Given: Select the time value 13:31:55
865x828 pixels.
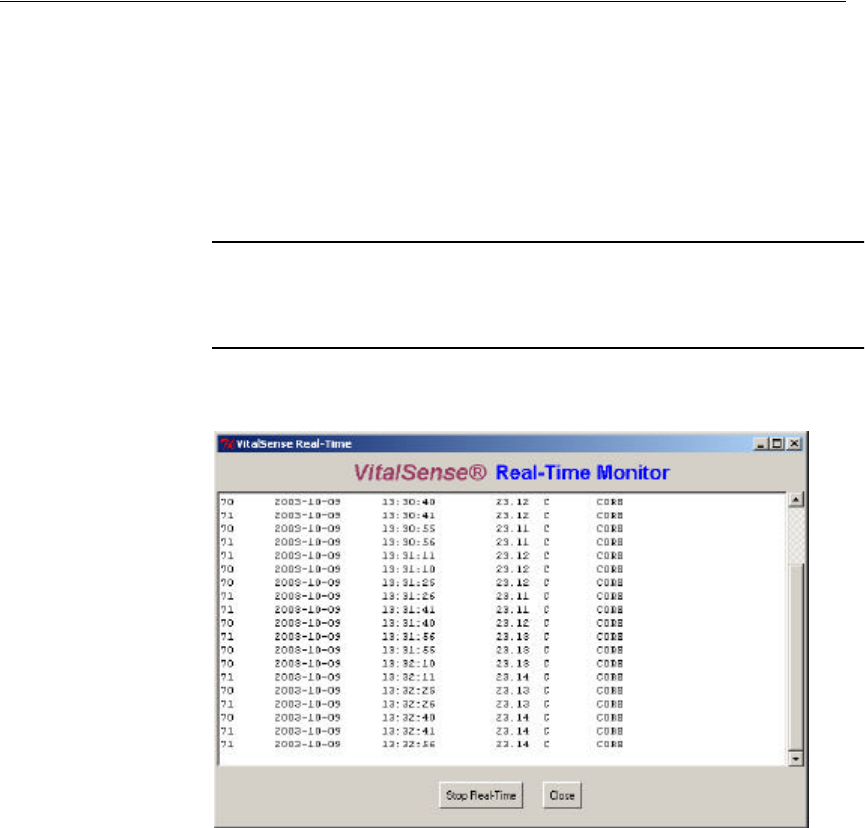Looking at the screenshot, I should click(x=408, y=650).
